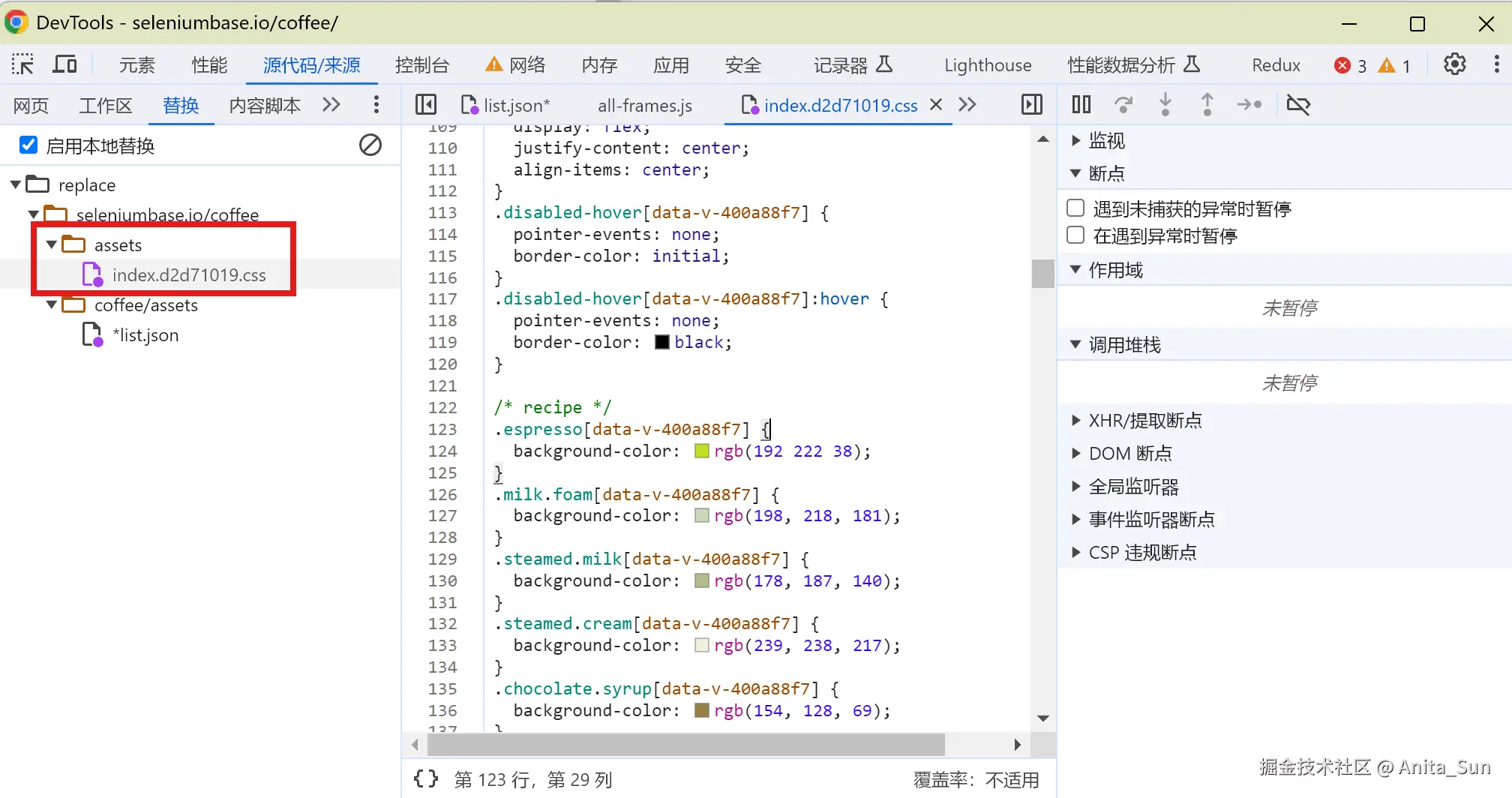This screenshot has height=798, width=1512.
Task: Close the index.d2d71019.css editor tab
Action: tap(936, 104)
